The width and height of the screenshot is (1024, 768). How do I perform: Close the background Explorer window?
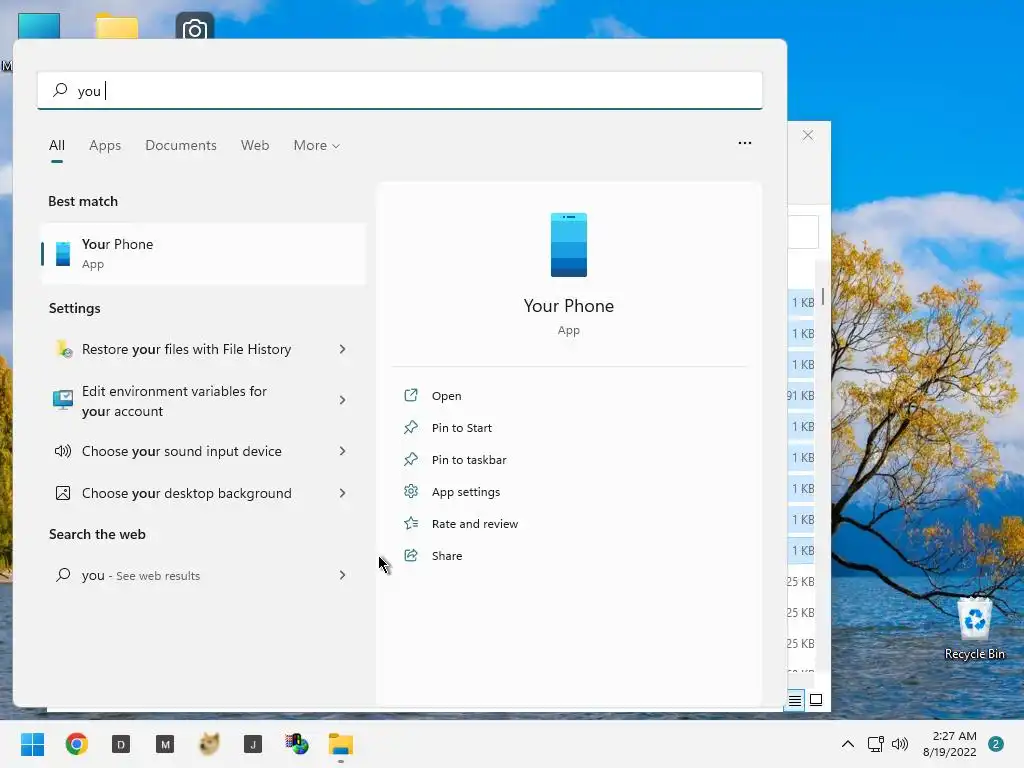pyautogui.click(x=808, y=135)
